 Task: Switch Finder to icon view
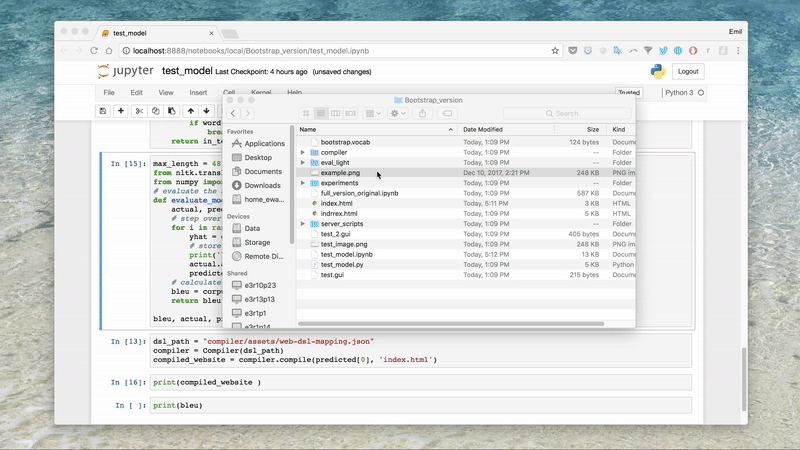(x=306, y=113)
